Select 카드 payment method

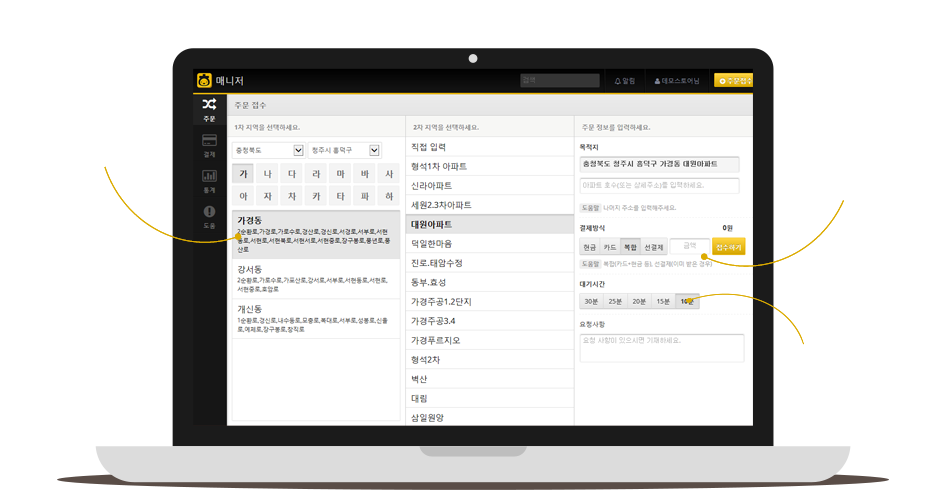(x=610, y=246)
